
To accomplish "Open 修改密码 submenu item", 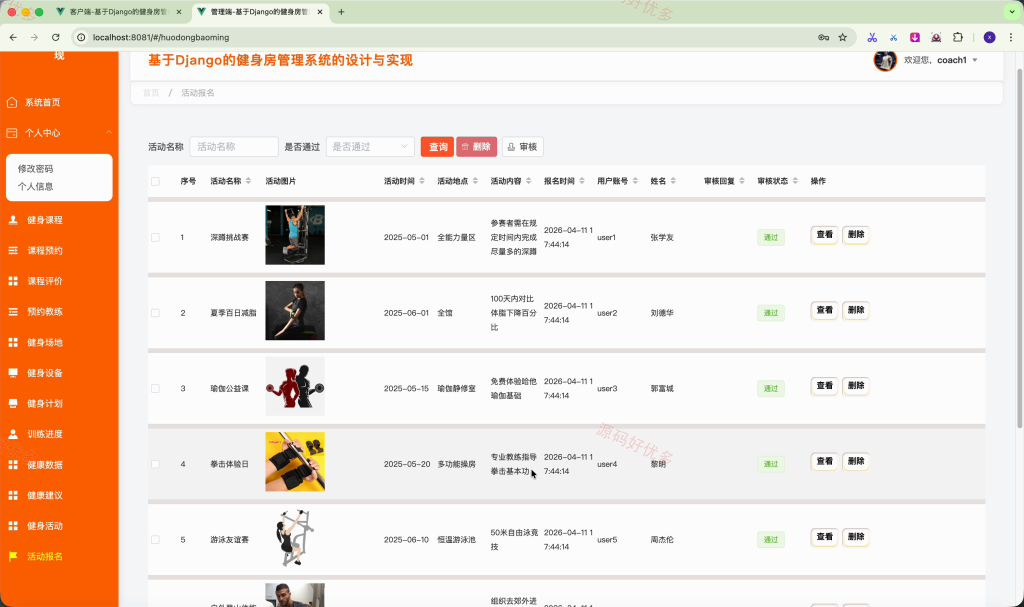I will coord(35,169).
